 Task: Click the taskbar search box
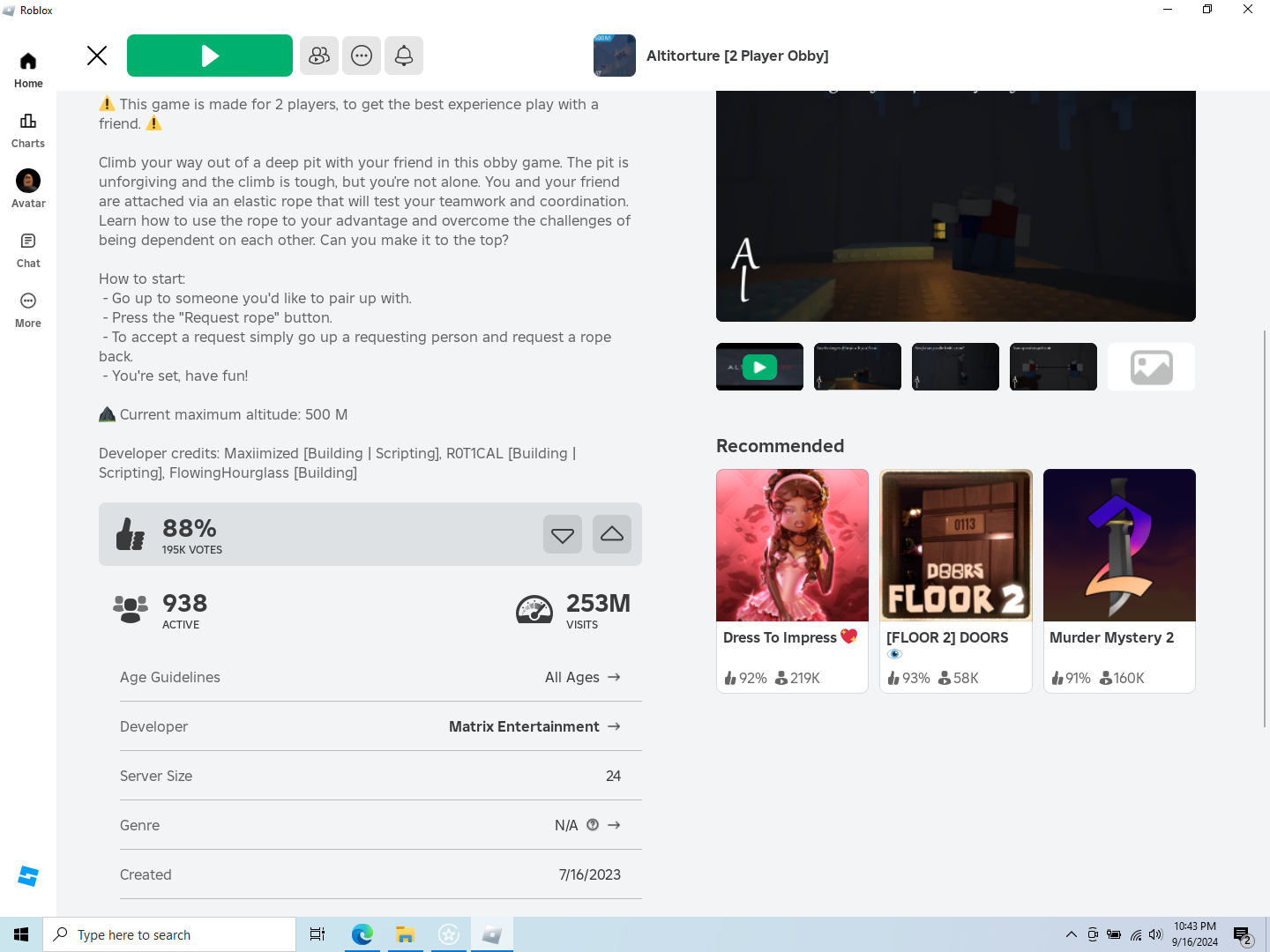(x=169, y=934)
